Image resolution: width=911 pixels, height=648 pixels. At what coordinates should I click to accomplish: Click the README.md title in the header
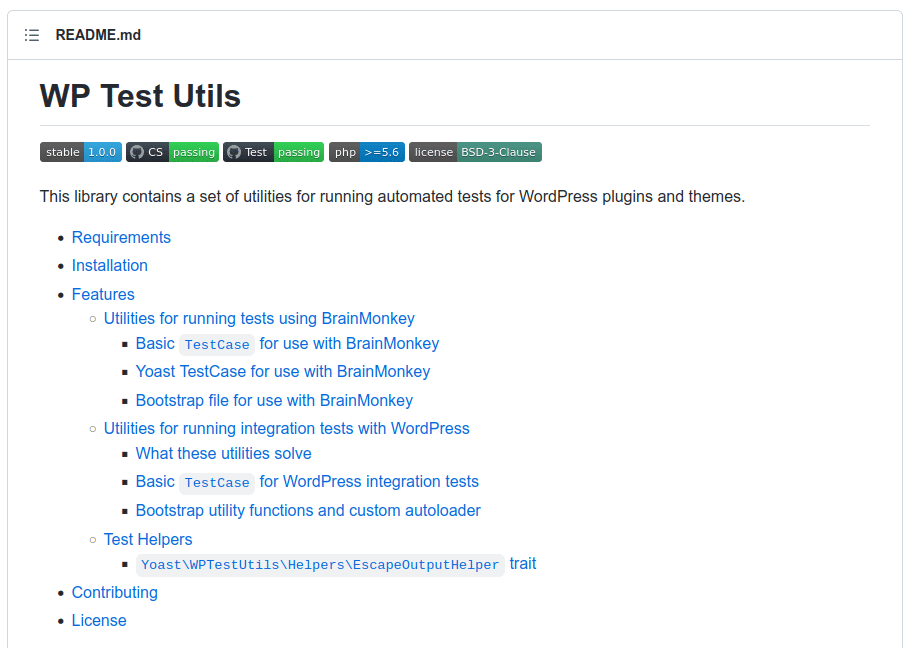pos(97,34)
